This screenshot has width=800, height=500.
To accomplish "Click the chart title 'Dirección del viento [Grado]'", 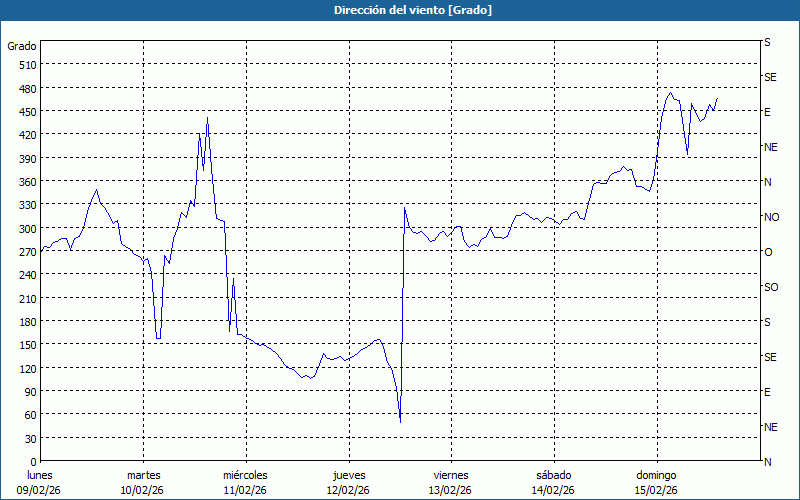I will [399, 10].
